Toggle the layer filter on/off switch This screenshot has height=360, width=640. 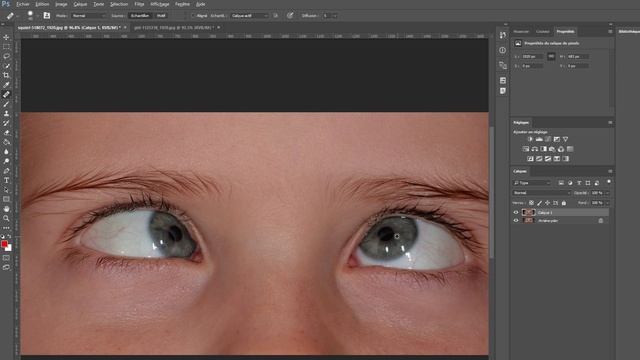609,182
